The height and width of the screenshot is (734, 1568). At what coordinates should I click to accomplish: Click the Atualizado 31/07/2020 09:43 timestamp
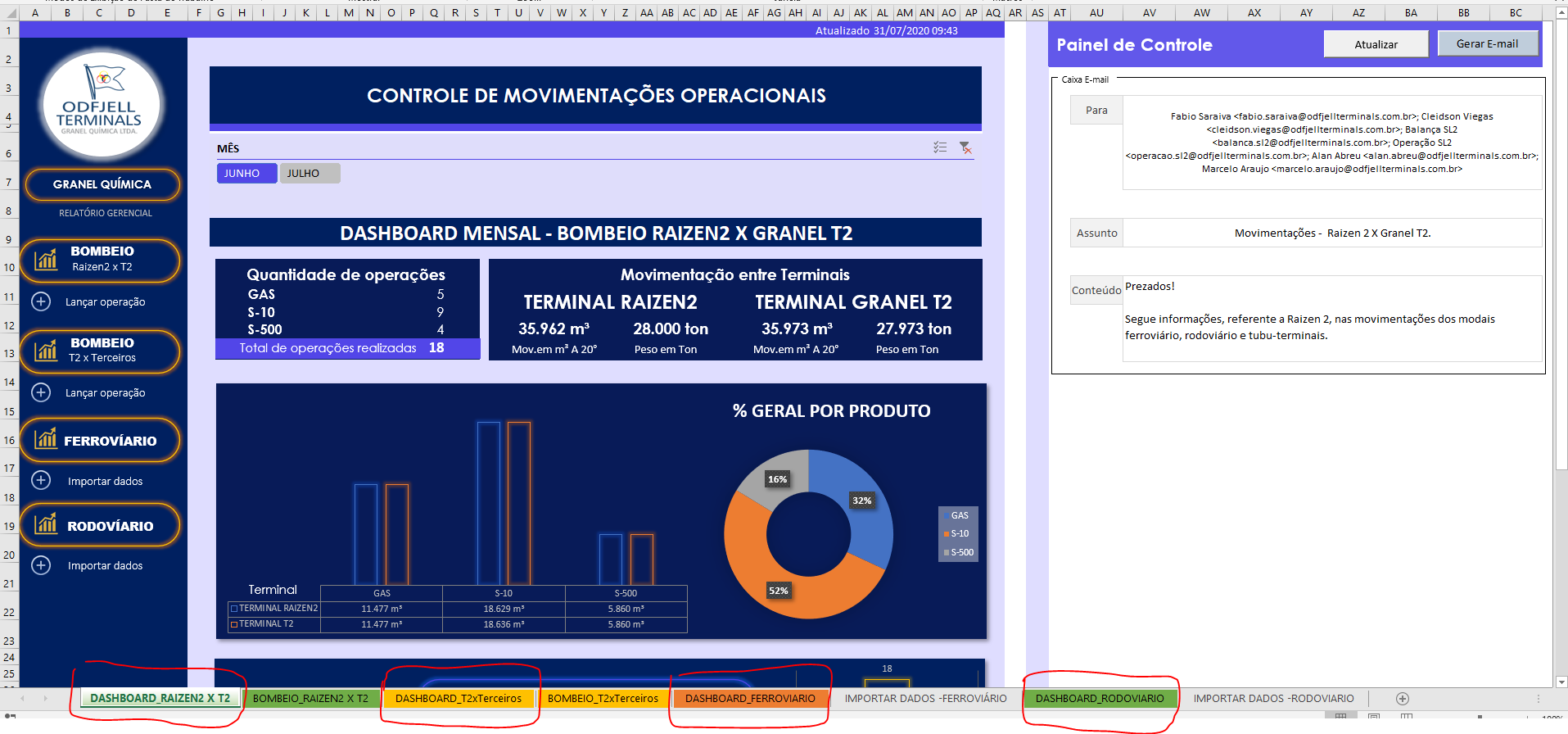point(886,30)
